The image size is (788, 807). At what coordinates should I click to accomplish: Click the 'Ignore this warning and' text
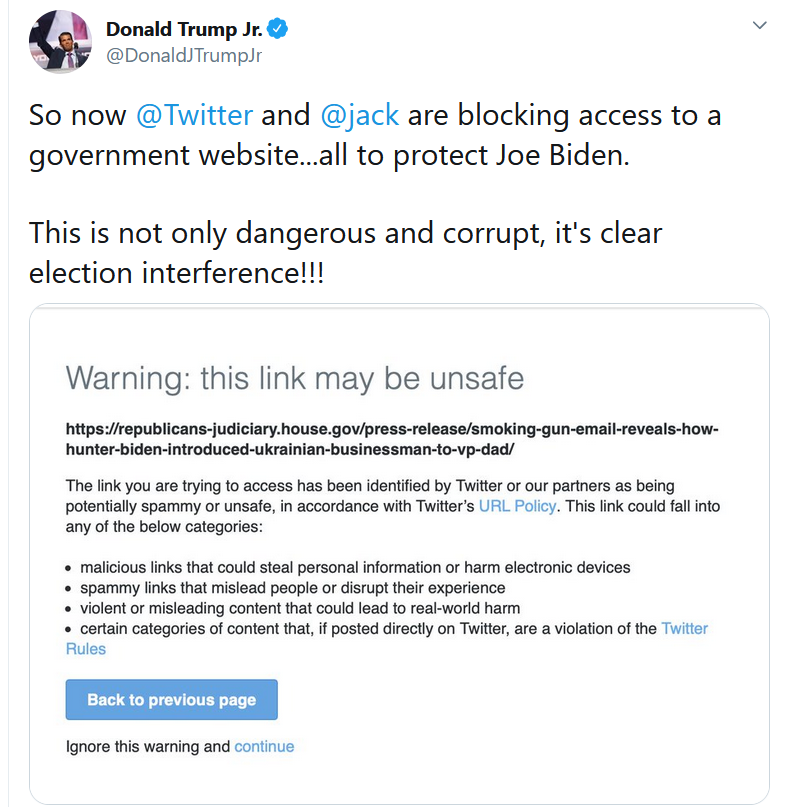pyautogui.click(x=148, y=746)
